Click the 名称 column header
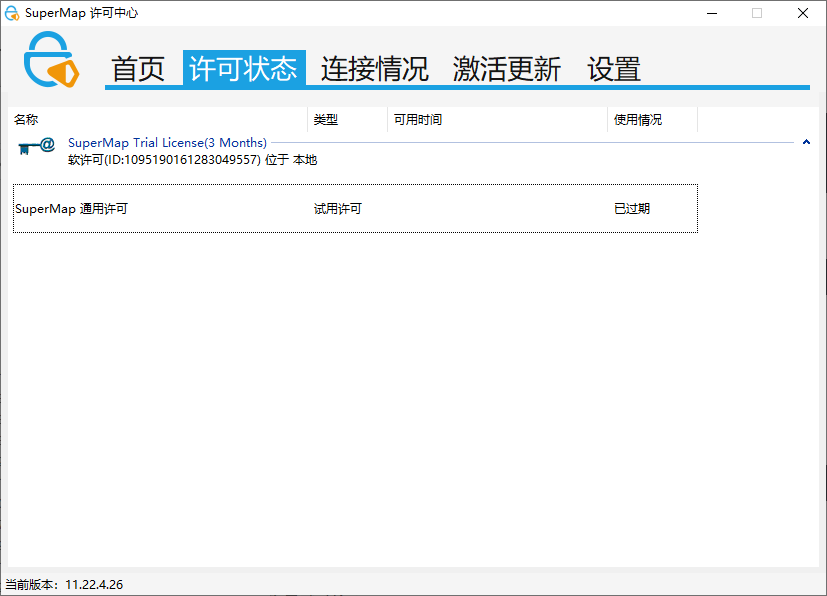 pyautogui.click(x=158, y=120)
